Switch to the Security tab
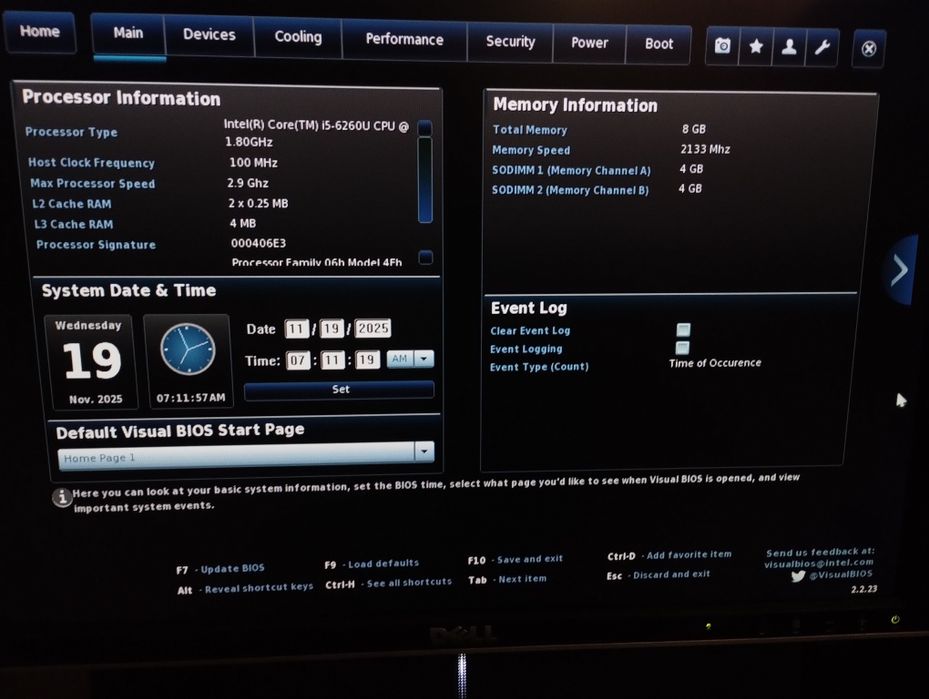 coord(510,41)
